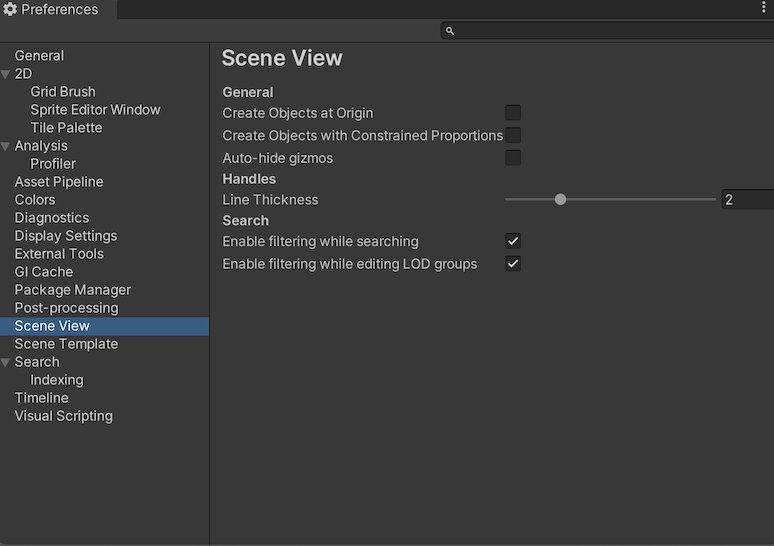774x546 pixels.
Task: Click the Handles section header
Action: click(249, 179)
